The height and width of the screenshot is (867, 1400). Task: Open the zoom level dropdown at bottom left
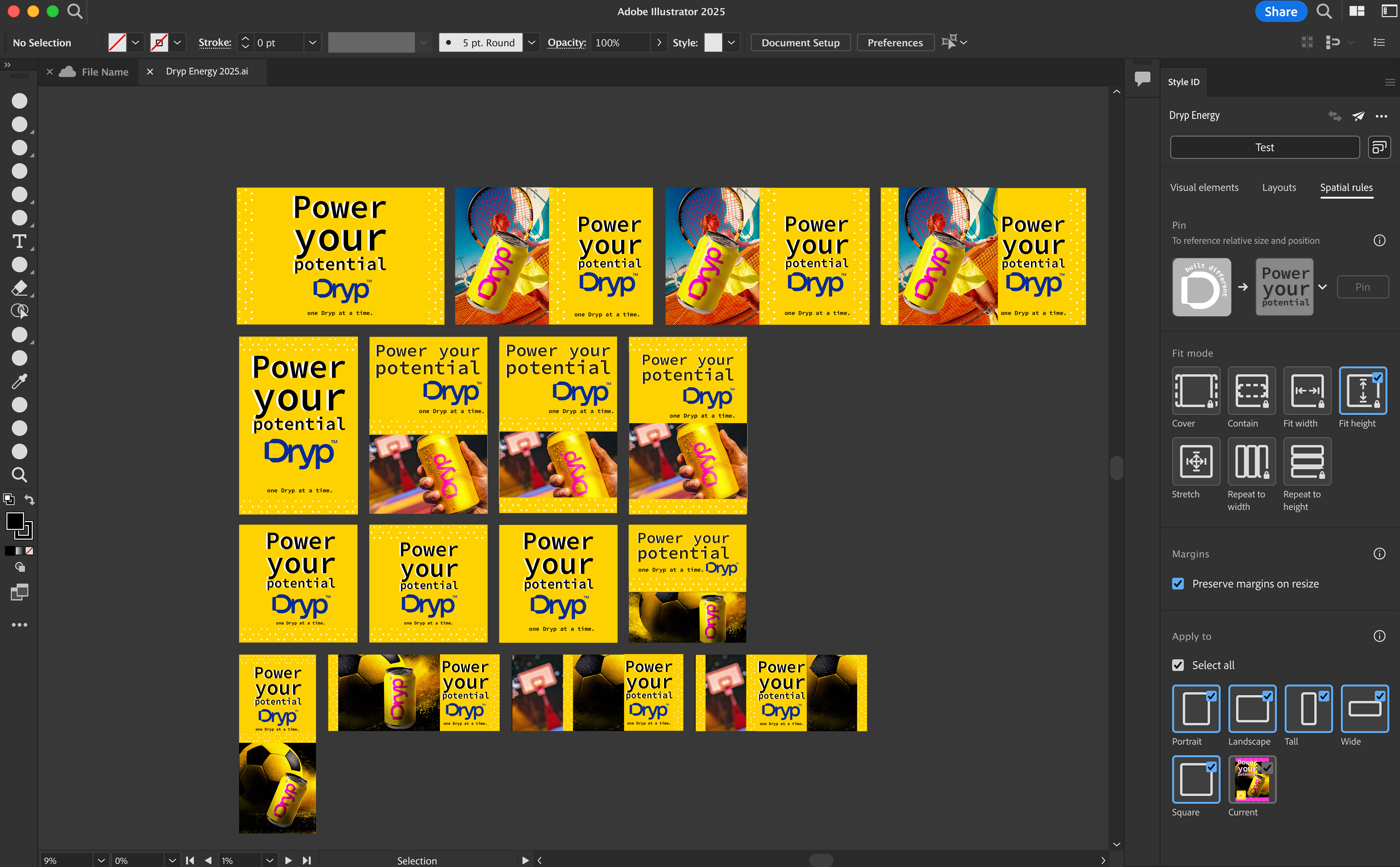tap(101, 860)
